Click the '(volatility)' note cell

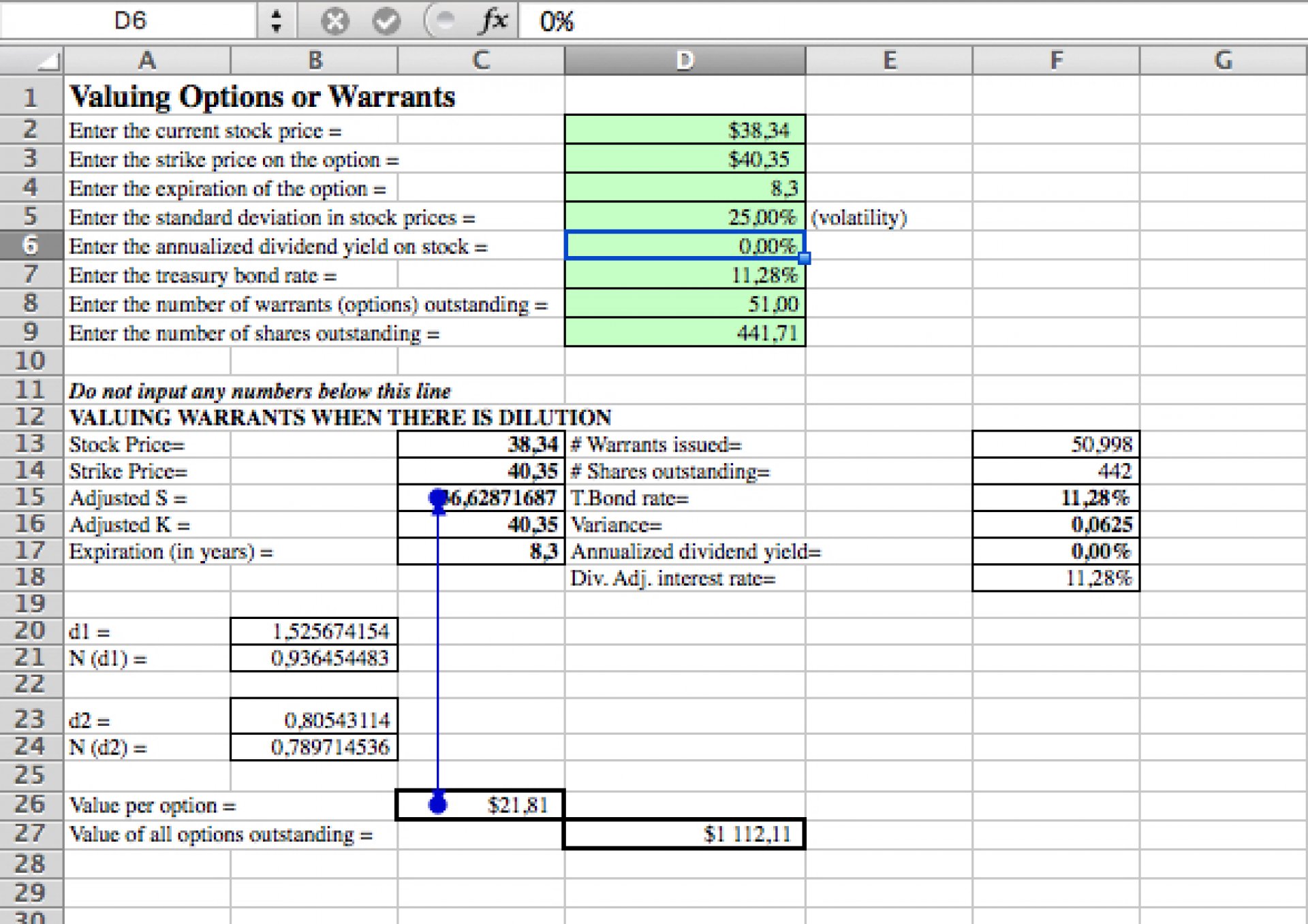[x=859, y=217]
